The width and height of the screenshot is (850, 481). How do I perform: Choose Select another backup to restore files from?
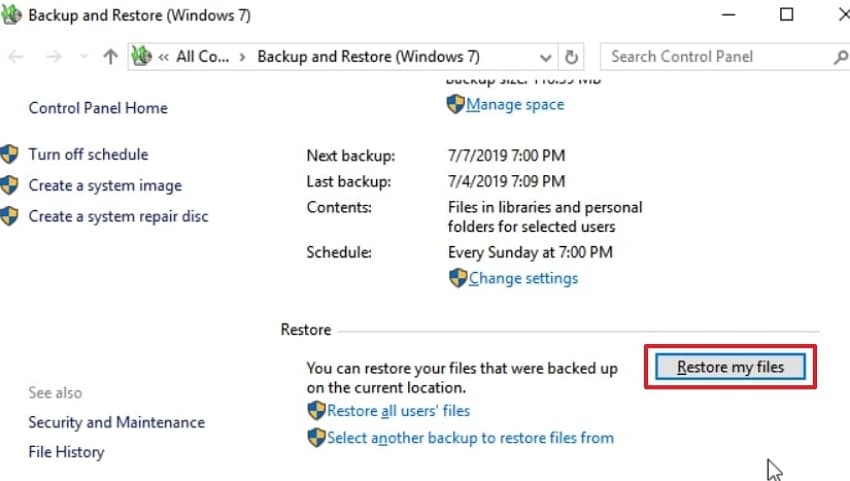tap(470, 437)
